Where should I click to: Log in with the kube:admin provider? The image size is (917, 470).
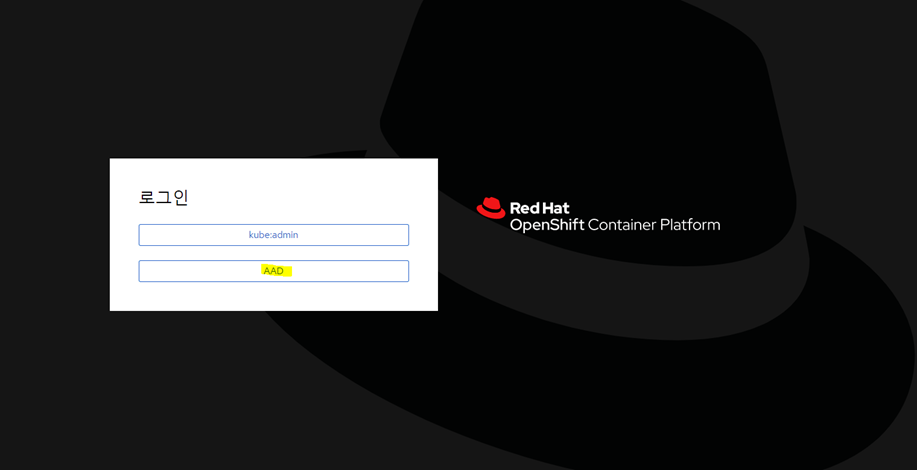[273, 235]
